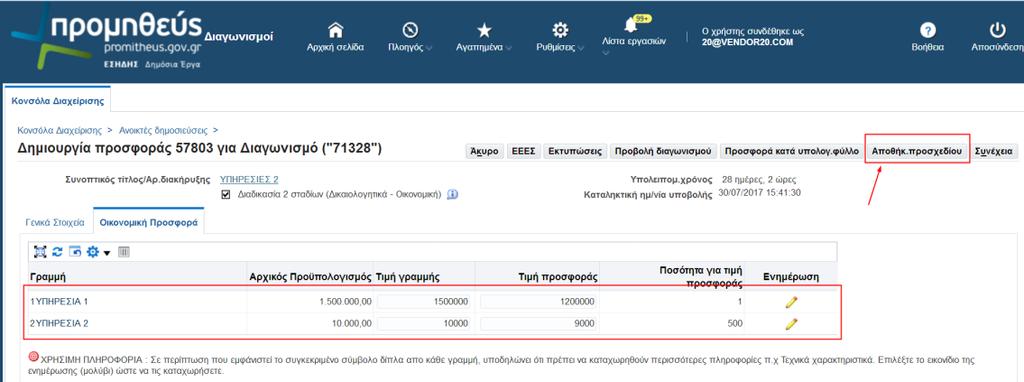Click Τιμή γραμμής field with 10000

tap(424, 323)
